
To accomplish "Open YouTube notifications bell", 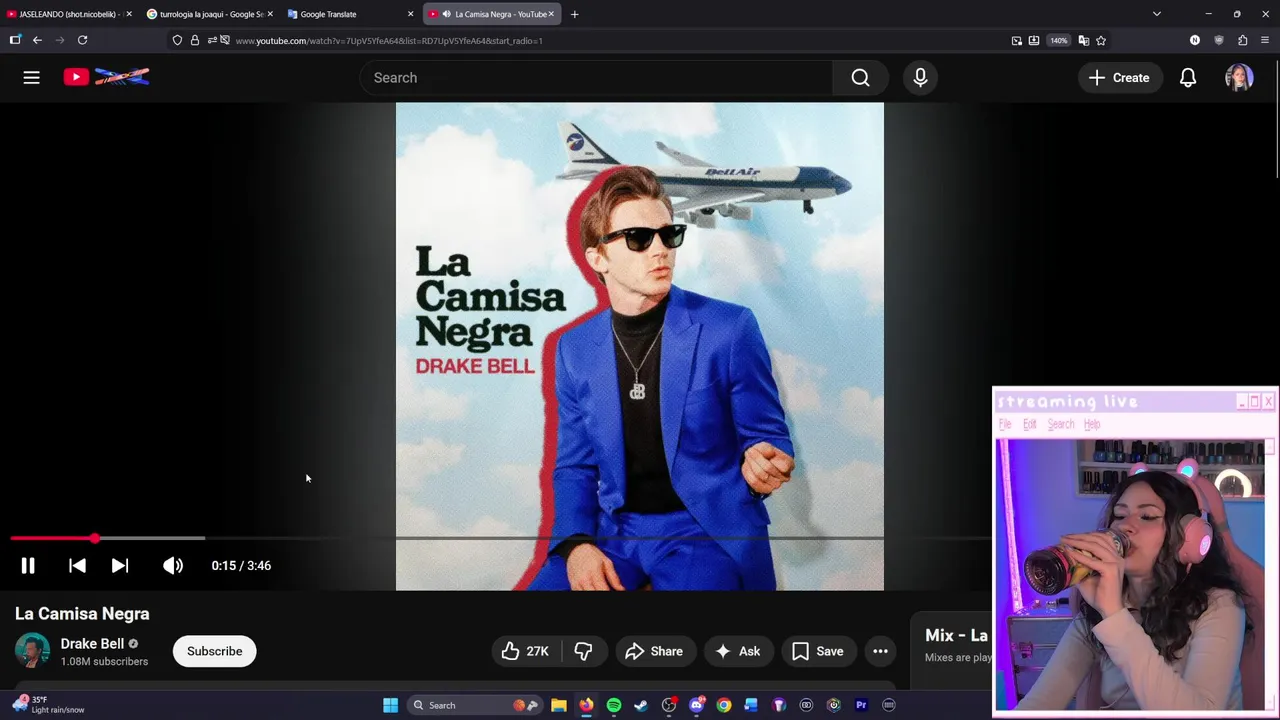I will click(1188, 77).
